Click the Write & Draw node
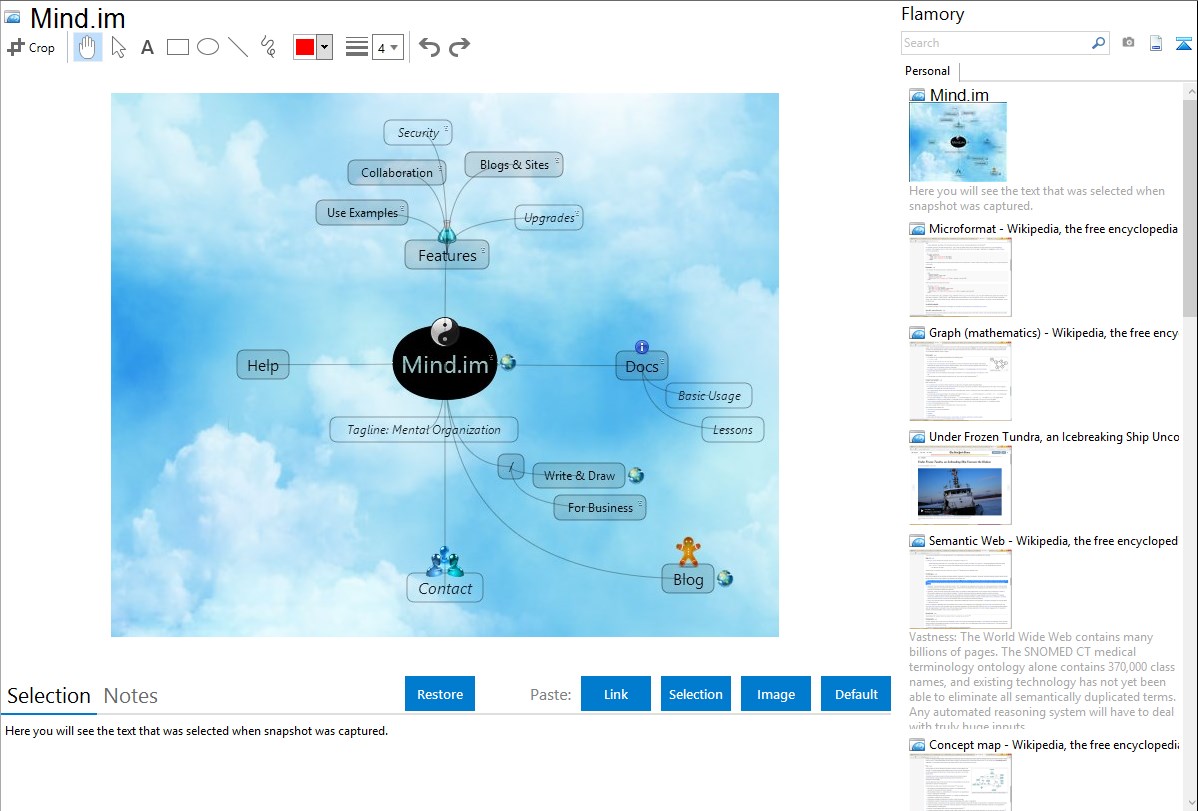Viewport: 1198px width, 811px height. [579, 475]
